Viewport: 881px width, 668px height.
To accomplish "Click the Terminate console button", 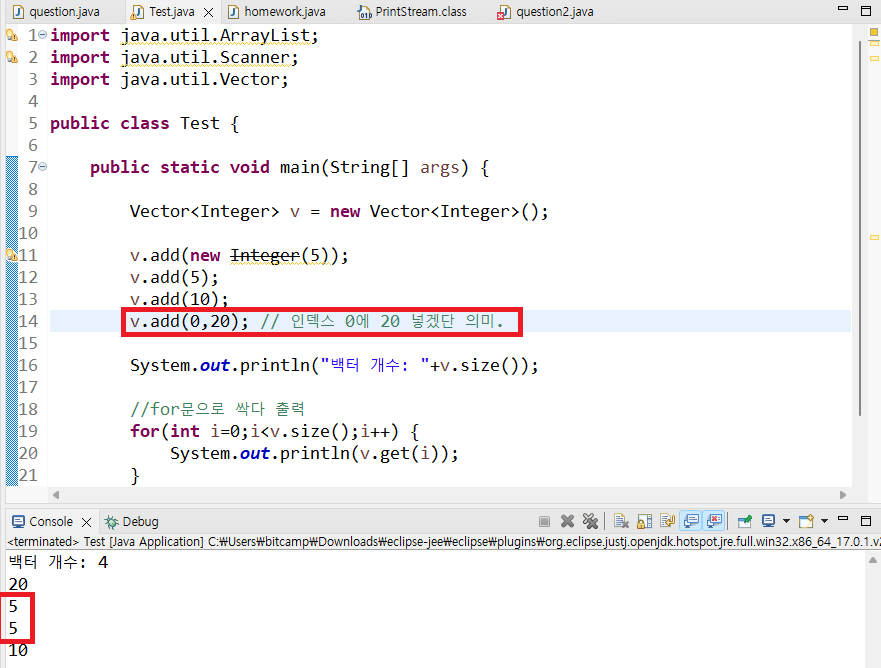I will point(544,521).
